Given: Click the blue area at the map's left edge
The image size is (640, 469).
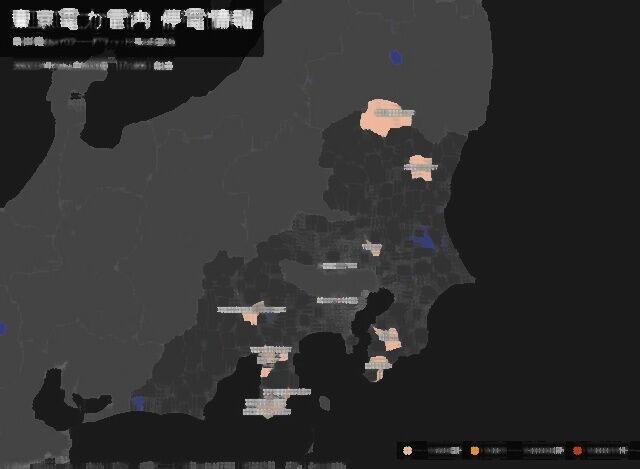Looking at the screenshot, I should [x=2, y=329].
